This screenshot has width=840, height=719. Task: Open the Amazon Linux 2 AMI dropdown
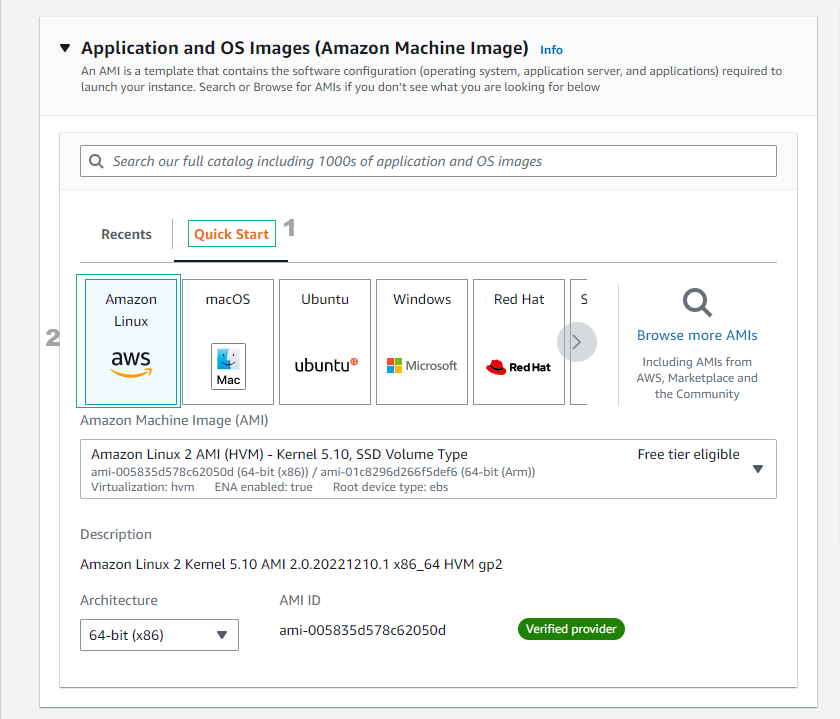tap(428, 469)
